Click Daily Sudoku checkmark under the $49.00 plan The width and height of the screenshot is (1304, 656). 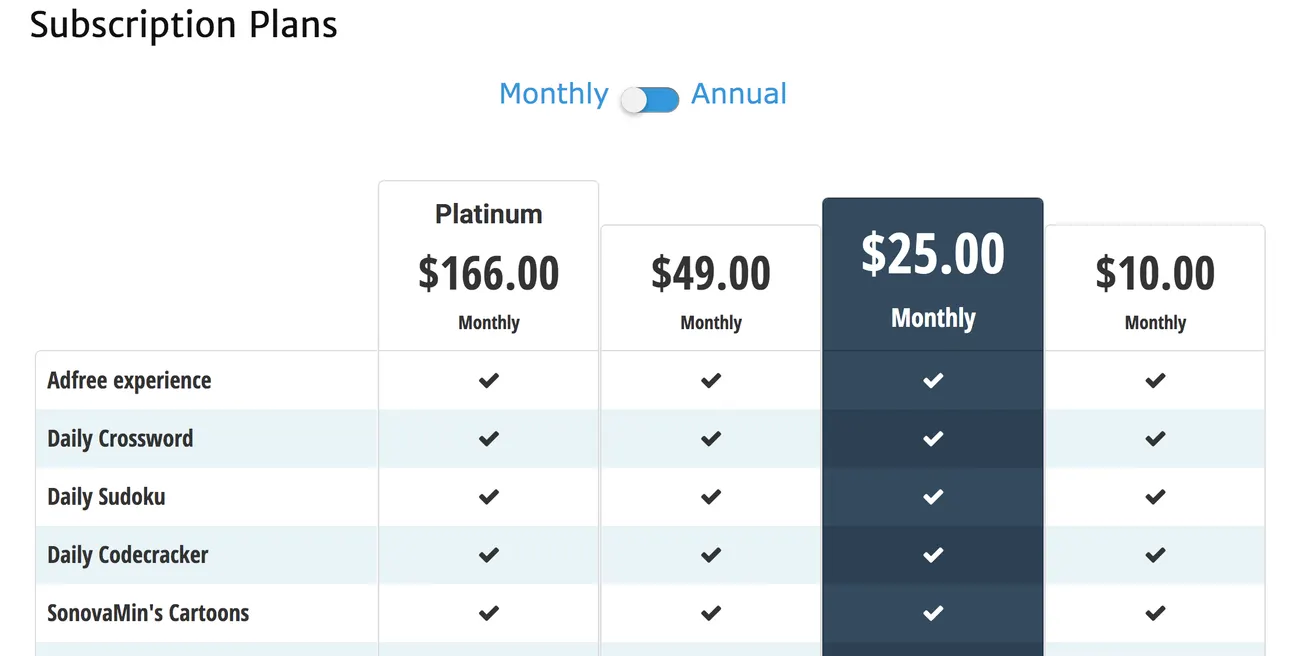click(710, 497)
